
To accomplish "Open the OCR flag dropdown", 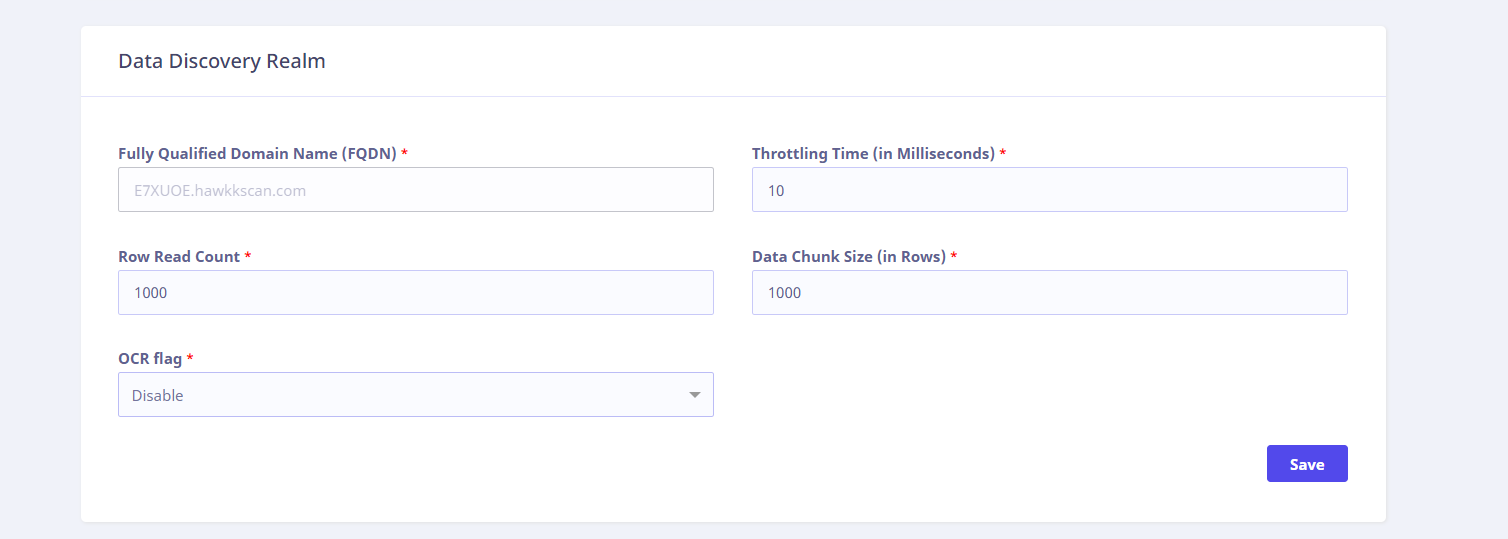I will pyautogui.click(x=415, y=395).
